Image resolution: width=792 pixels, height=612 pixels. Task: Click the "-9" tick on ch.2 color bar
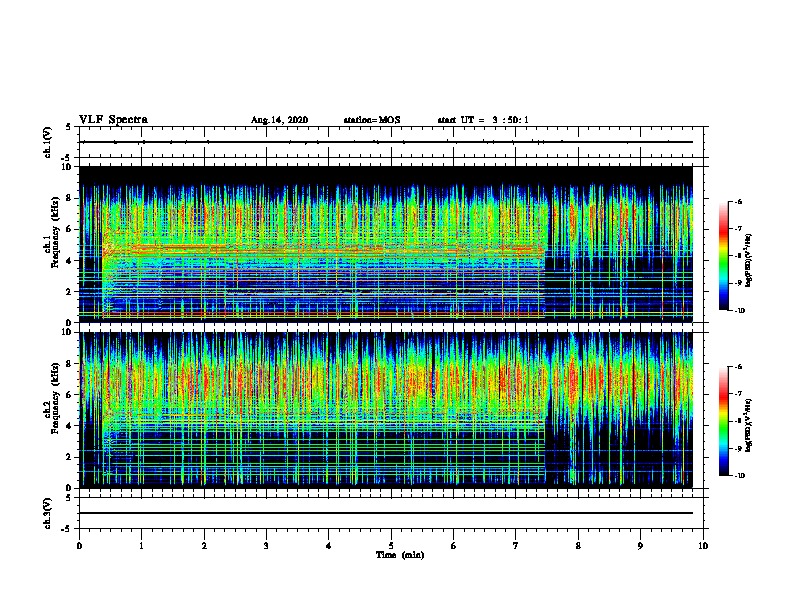tap(738, 448)
